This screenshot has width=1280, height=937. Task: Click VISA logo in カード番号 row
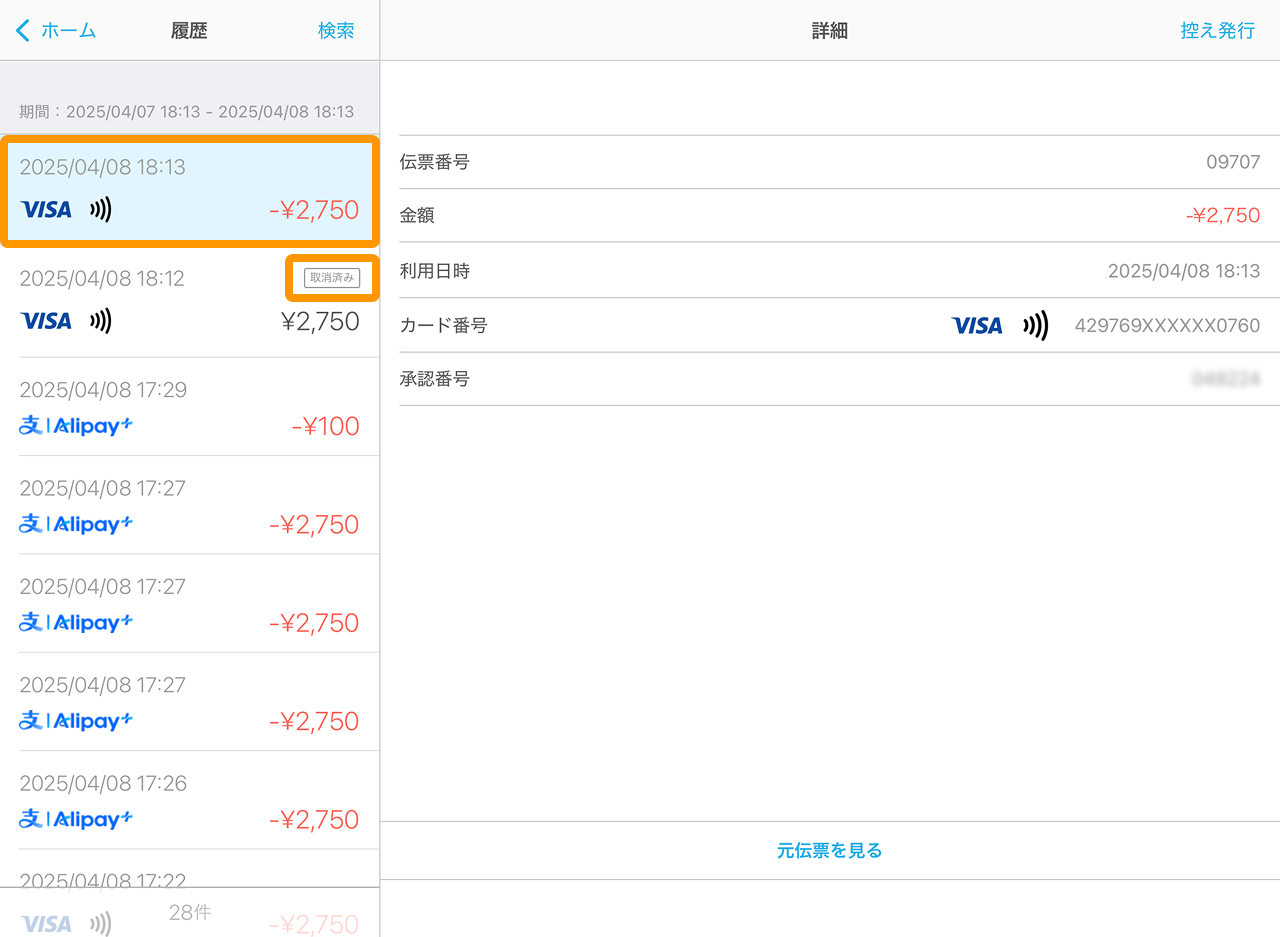tap(977, 325)
